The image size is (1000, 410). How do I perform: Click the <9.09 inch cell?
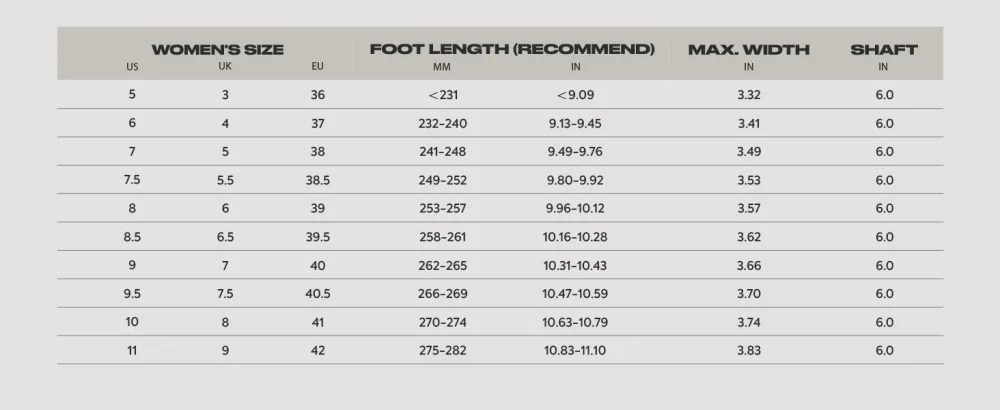click(x=575, y=95)
